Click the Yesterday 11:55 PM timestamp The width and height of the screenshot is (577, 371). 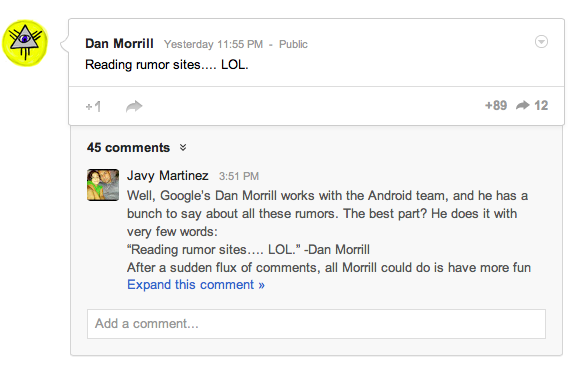(213, 44)
